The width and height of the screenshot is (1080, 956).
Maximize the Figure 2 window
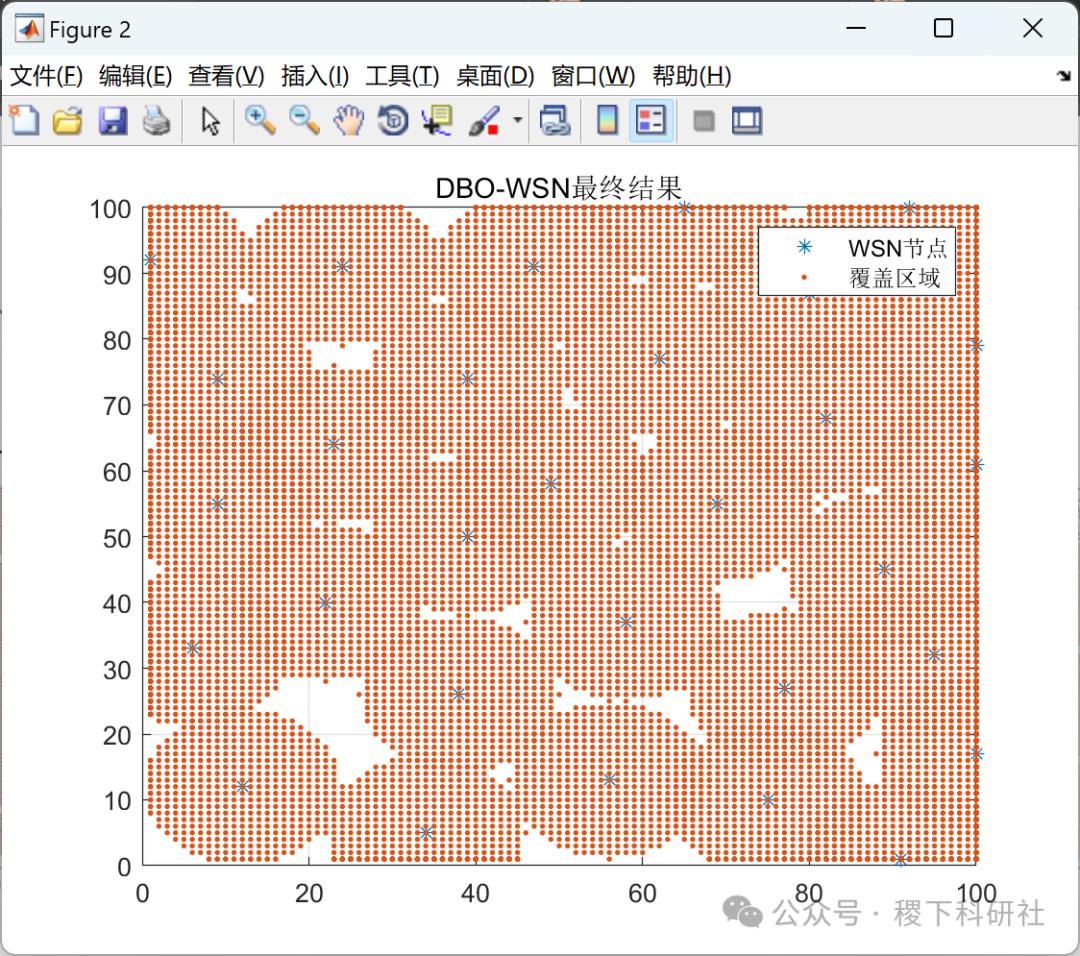[x=943, y=28]
